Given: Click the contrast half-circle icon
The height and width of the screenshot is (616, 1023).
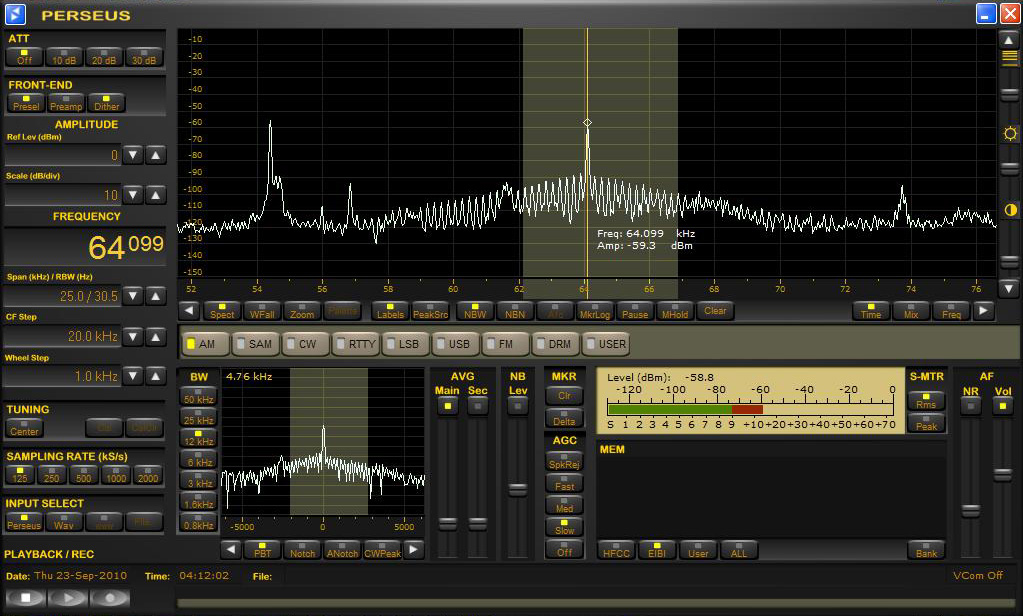Looking at the screenshot, I should click(1010, 211).
